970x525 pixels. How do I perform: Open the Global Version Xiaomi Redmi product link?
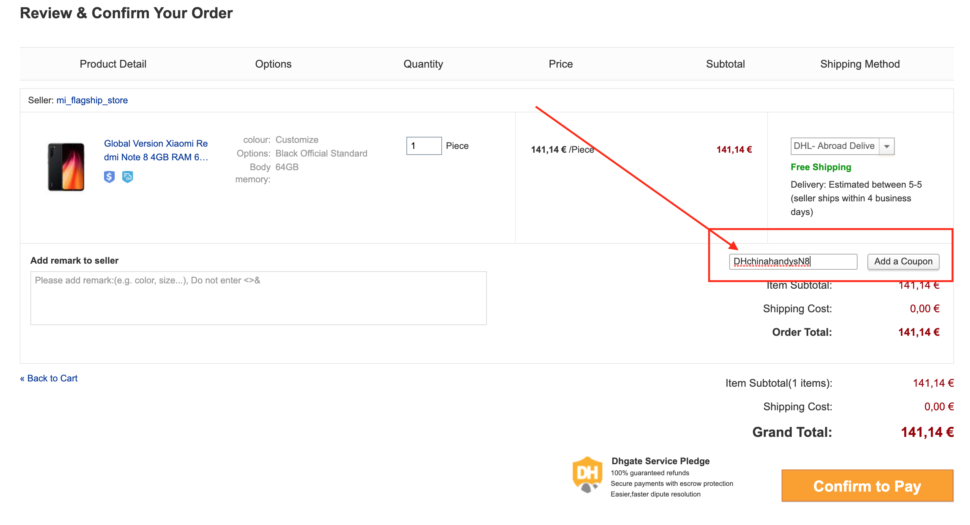(156, 150)
